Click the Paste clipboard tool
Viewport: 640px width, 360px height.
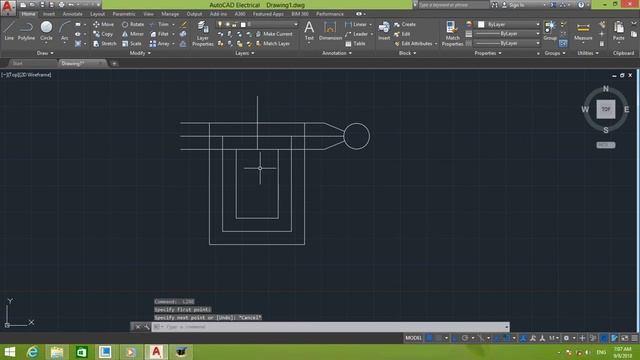click(618, 31)
